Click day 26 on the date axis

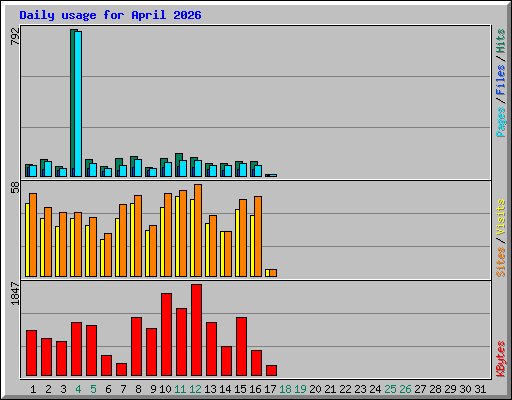click(x=405, y=389)
